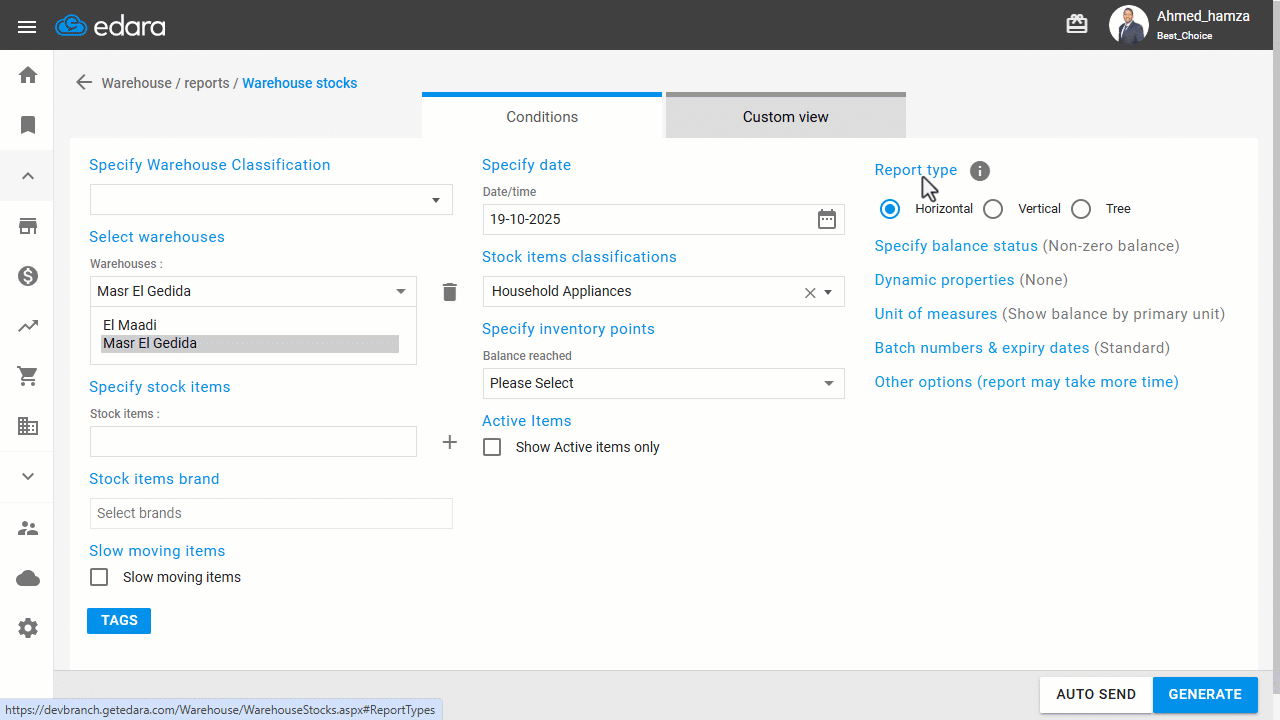Open Warehouse Classification dropdown
The height and width of the screenshot is (720, 1280).
(271, 199)
